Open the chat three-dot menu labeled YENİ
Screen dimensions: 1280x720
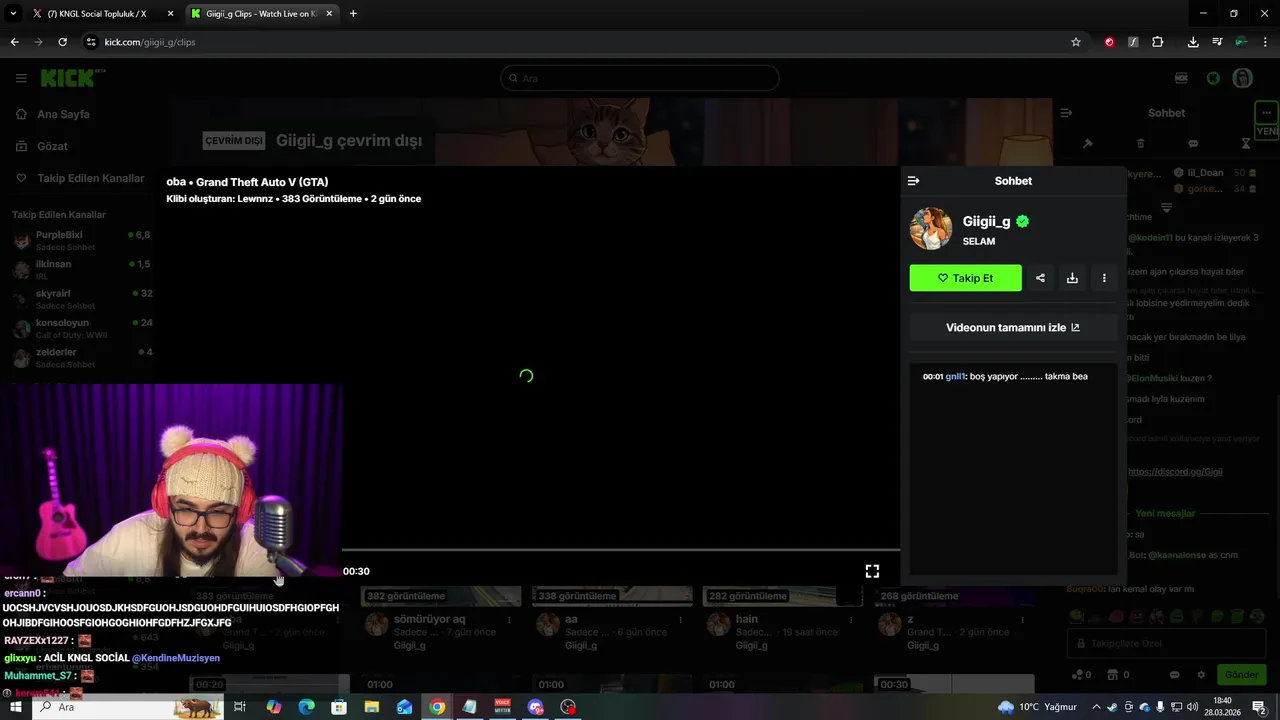click(x=1266, y=113)
